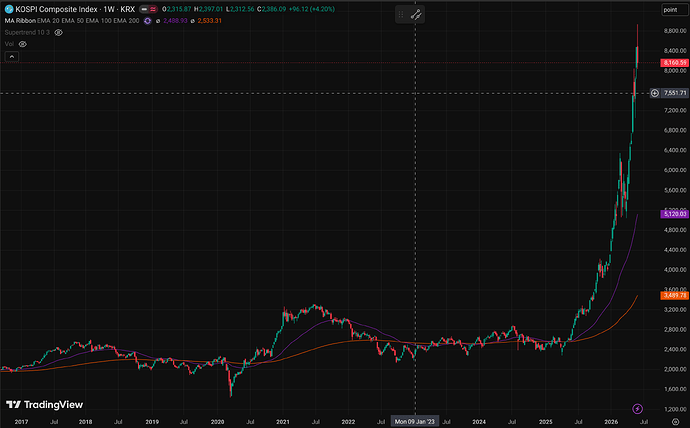The image size is (690, 428).
Task: Click the 2020 label on time axis
Action: pyautogui.click(x=217, y=421)
